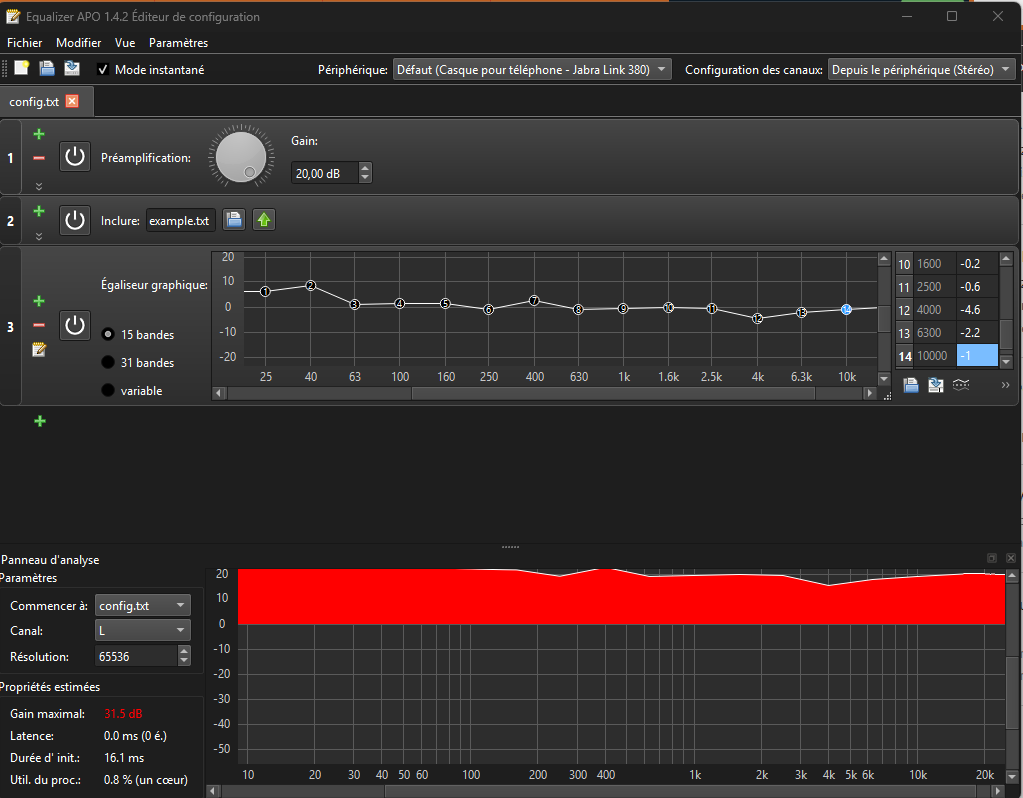This screenshot has width=1023, height=798.
Task: Toggle power button for Préamplification filter
Action: pos(75,157)
